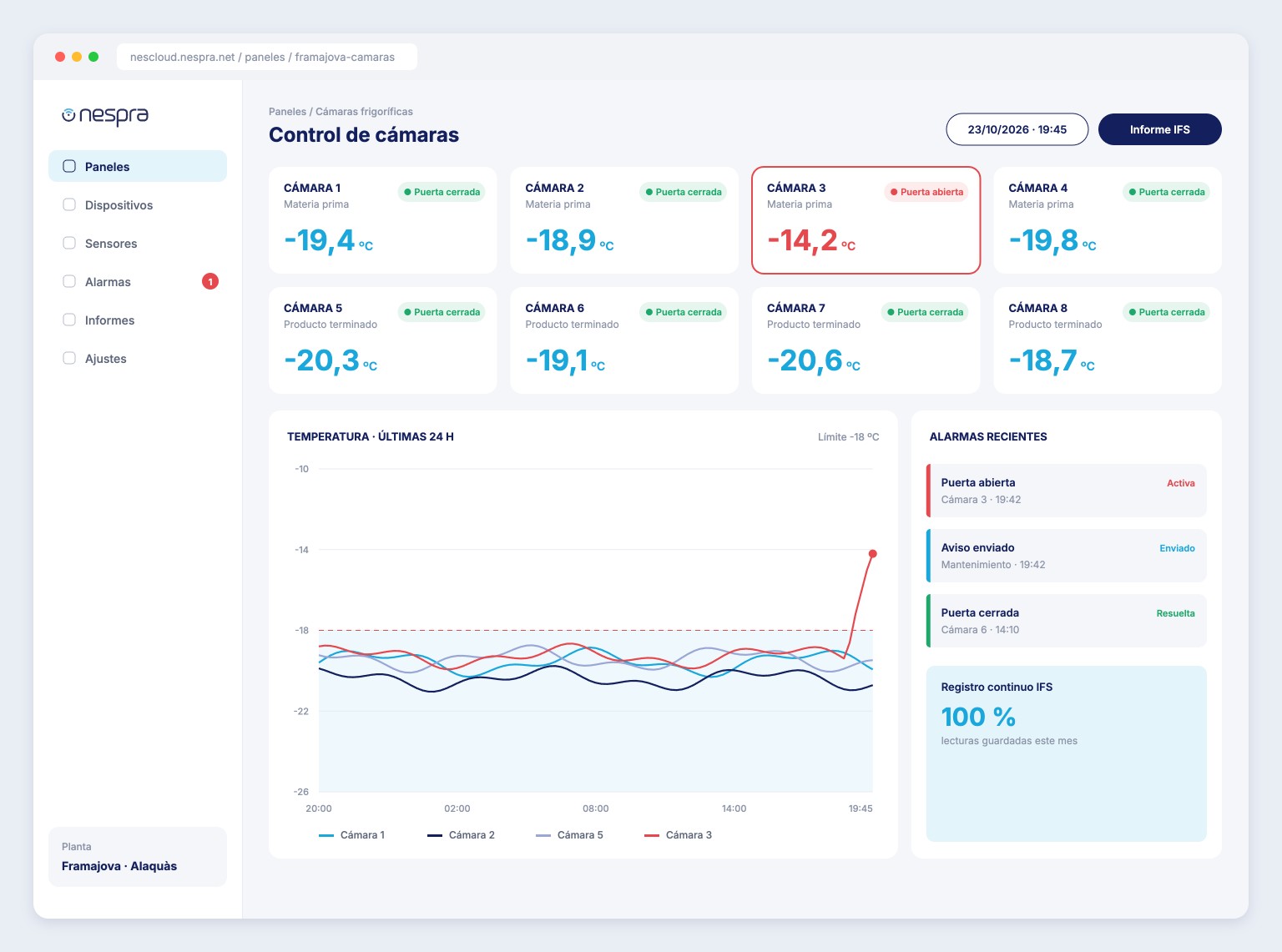Screen dimensions: 1282x952
Task: Select the Cámara 4 heading
Action: [x=1038, y=188]
